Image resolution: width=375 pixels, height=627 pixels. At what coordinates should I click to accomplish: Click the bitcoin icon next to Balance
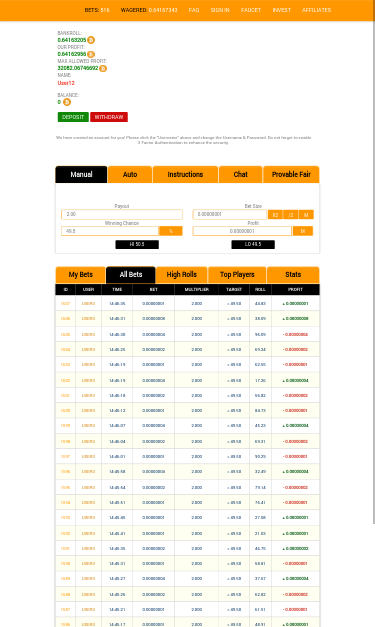click(x=67, y=102)
